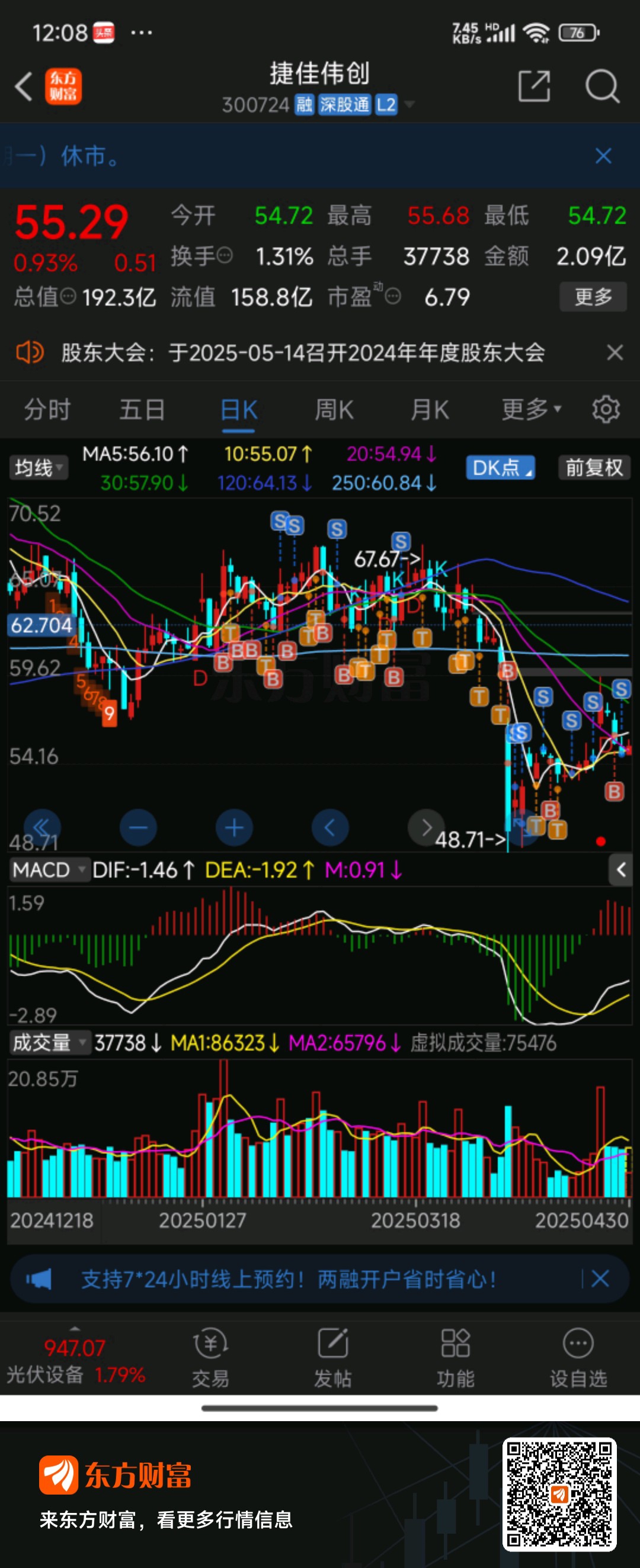Close the market-closed notice banner
This screenshot has width=640, height=1568.
603,156
